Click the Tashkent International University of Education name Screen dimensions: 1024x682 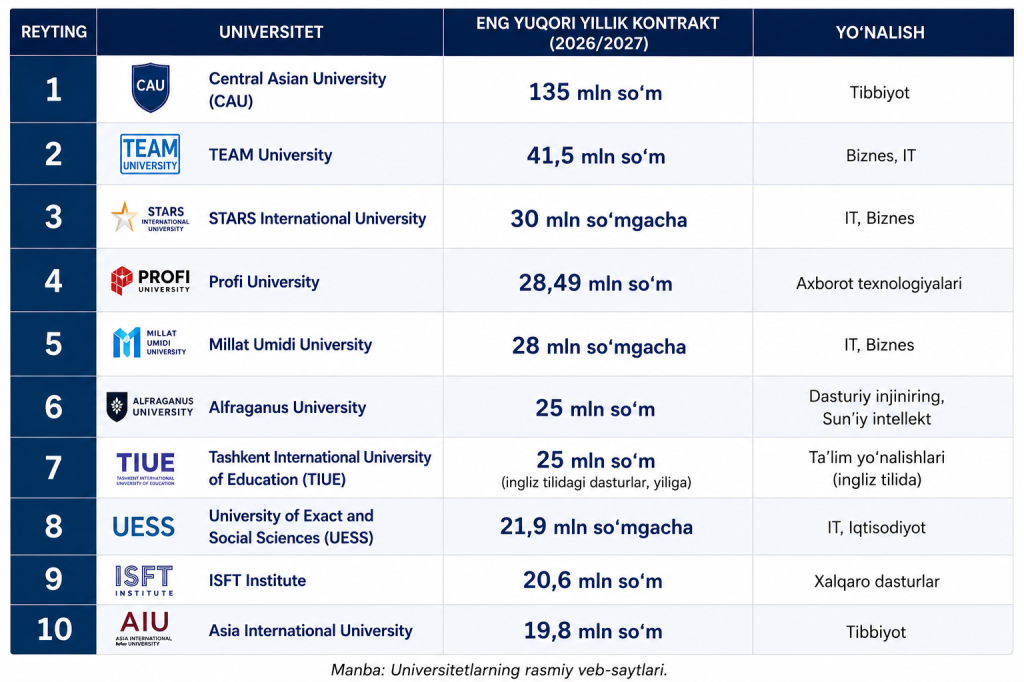pyautogui.click(x=320, y=468)
